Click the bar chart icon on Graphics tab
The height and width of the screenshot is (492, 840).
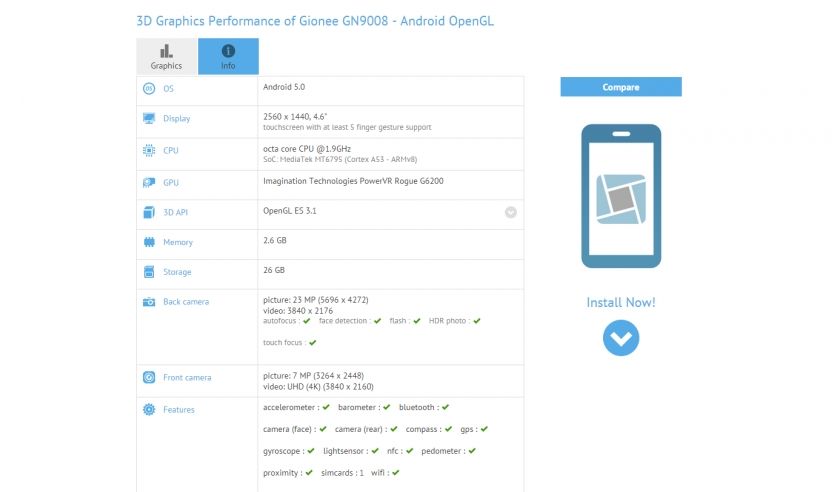(166, 51)
